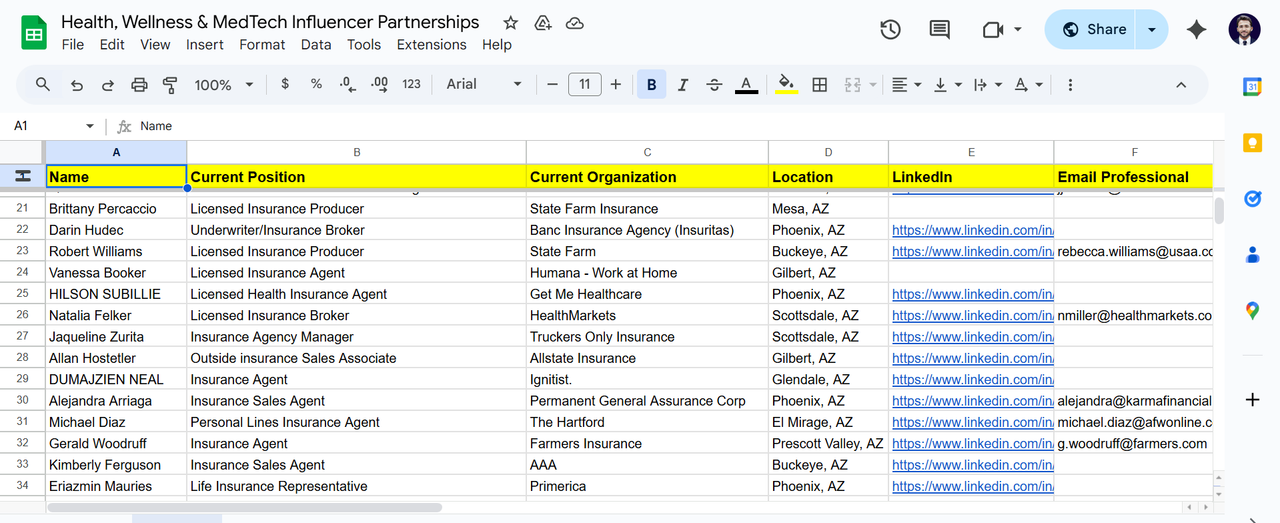Open the Google account avatar
The image size is (1280, 523).
[x=1245, y=30]
